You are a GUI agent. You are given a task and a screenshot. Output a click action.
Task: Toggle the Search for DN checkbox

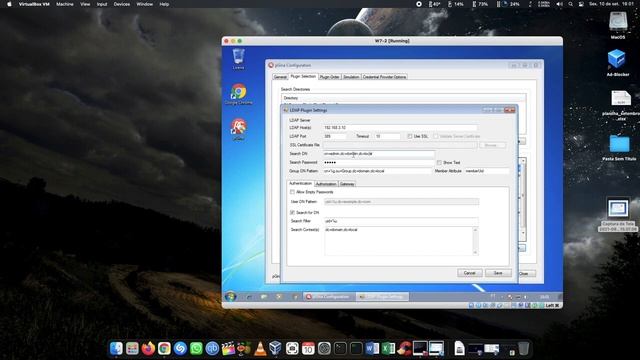[292, 213]
